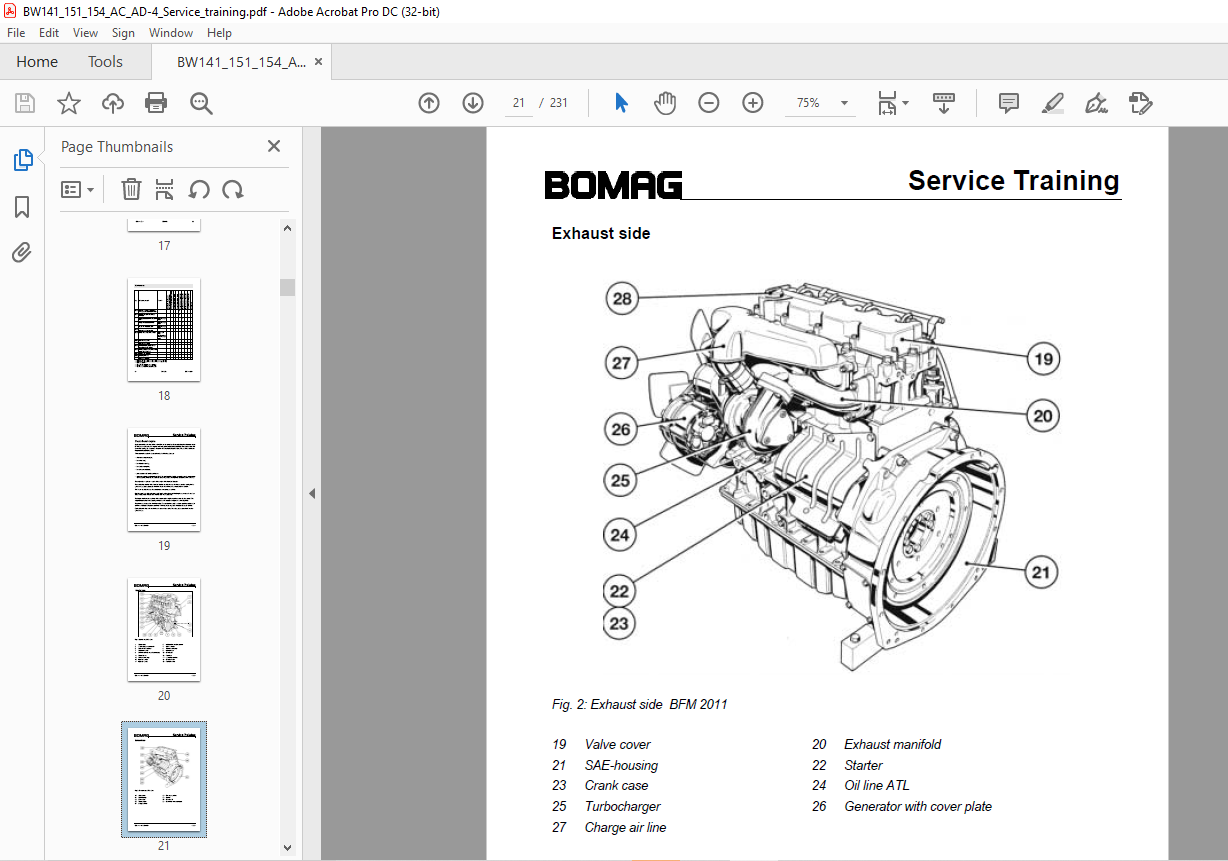
Task: Rotate pages clockwise icon
Action: click(x=233, y=189)
